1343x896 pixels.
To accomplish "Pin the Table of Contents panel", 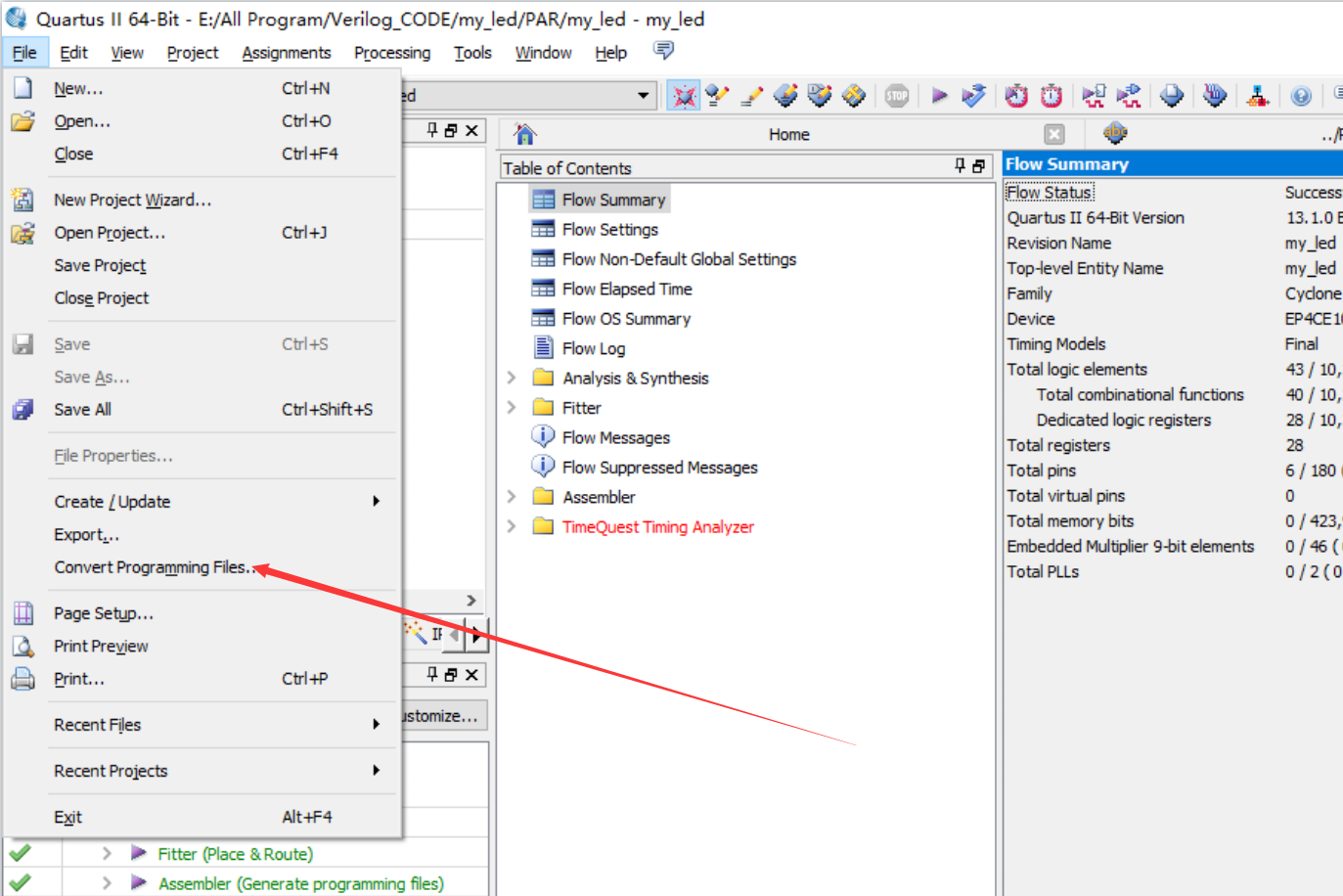I will coord(961,166).
